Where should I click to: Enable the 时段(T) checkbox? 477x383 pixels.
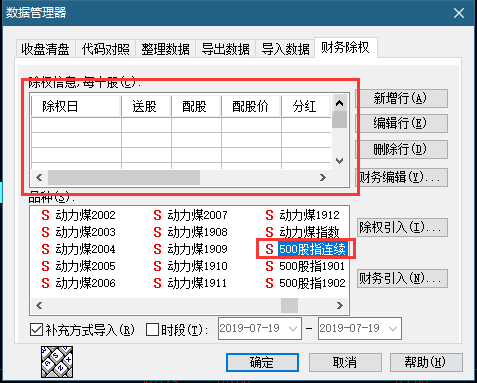177,330
